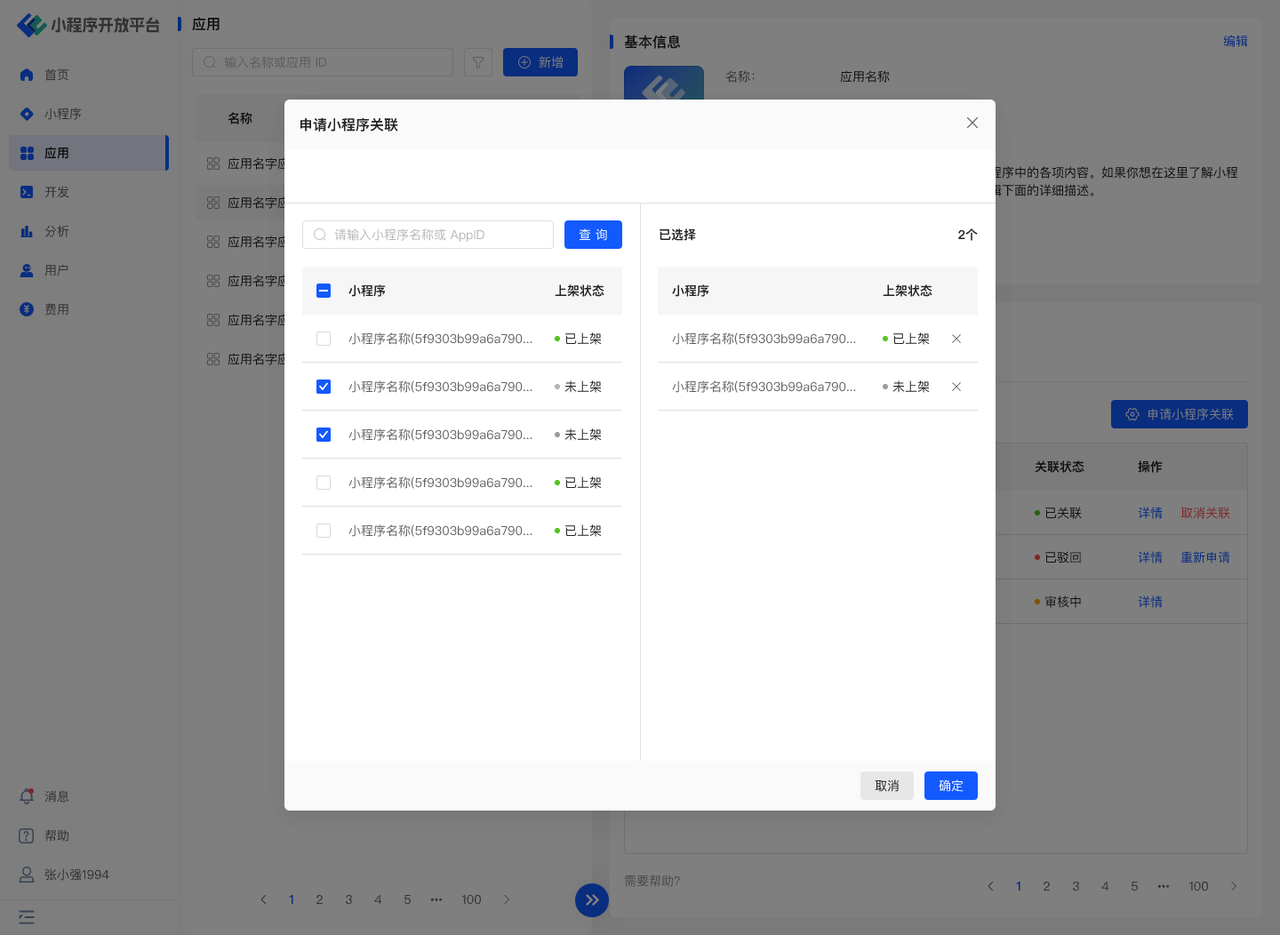
Task: Toggle the select-all checkbox in 小程序 header
Action: coord(323,291)
